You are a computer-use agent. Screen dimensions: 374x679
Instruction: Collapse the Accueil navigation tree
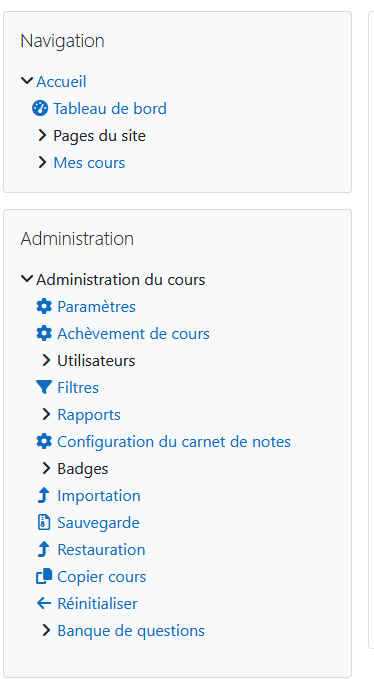pos(27,81)
